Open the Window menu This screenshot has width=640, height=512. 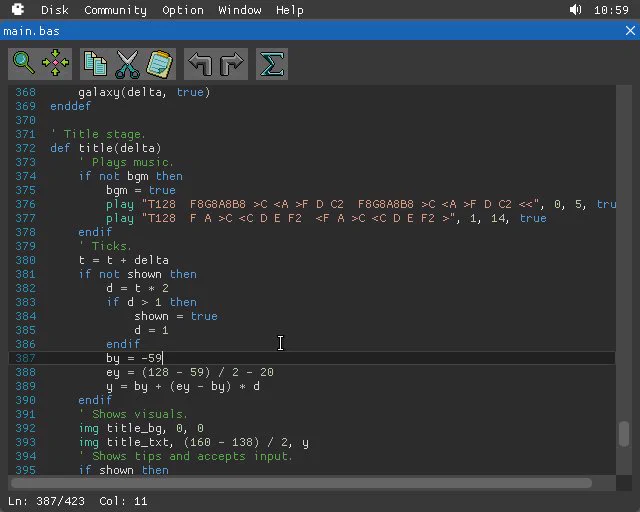240,10
